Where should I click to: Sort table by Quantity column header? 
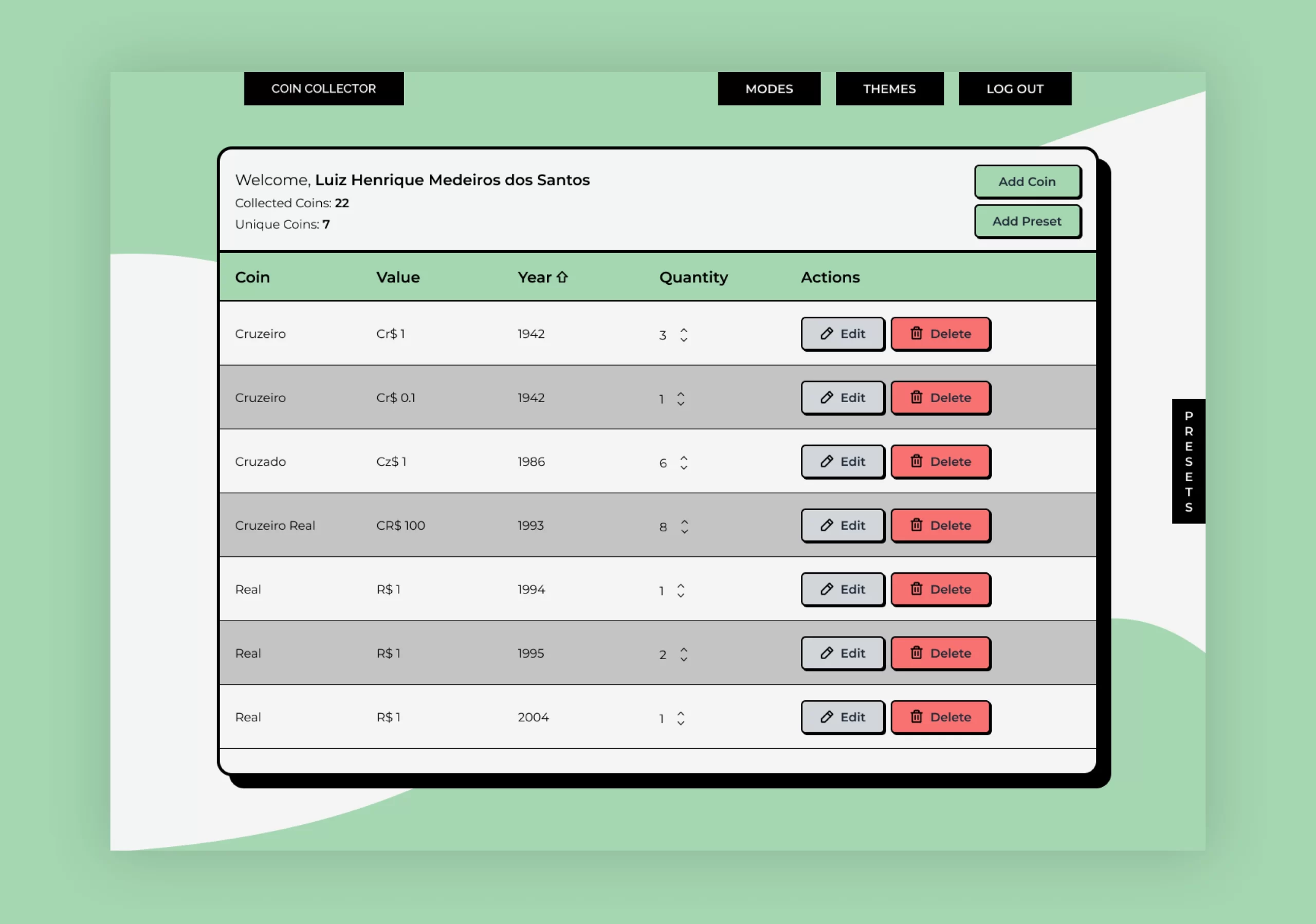tap(693, 278)
